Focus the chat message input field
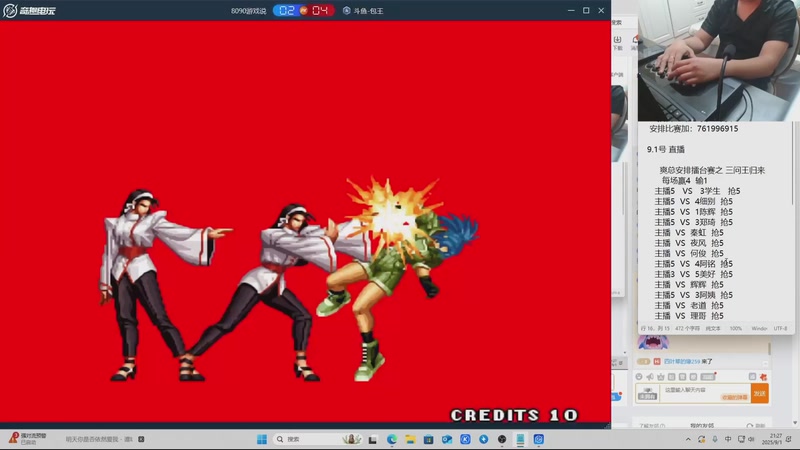Image resolution: width=800 pixels, height=450 pixels. (x=705, y=393)
